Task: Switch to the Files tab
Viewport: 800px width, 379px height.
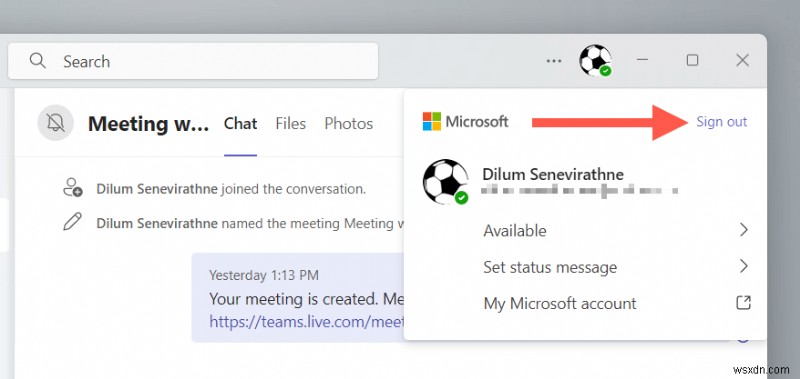Action: [290, 123]
